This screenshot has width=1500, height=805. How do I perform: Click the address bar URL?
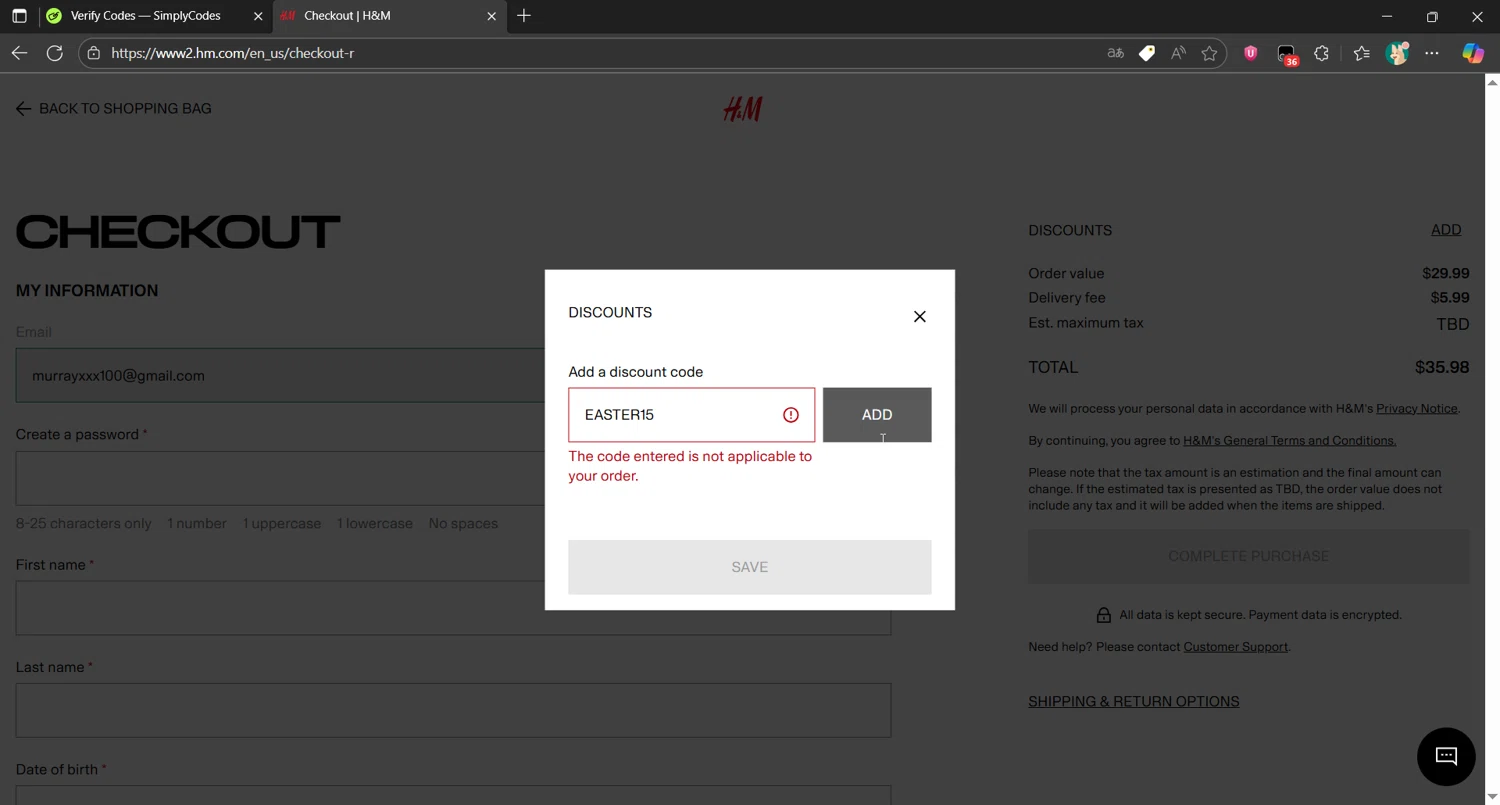[232, 53]
